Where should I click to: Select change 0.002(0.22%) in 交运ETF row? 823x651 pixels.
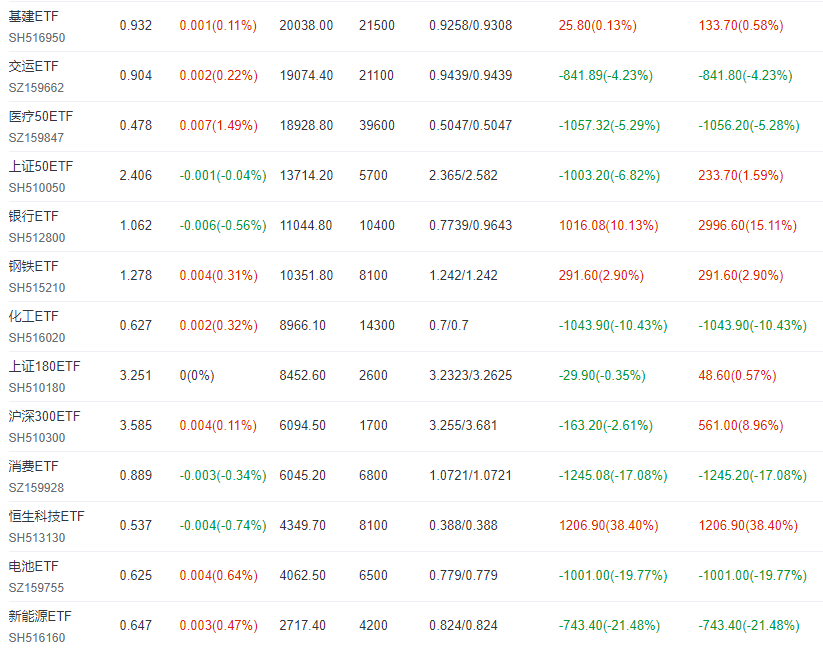click(x=218, y=76)
